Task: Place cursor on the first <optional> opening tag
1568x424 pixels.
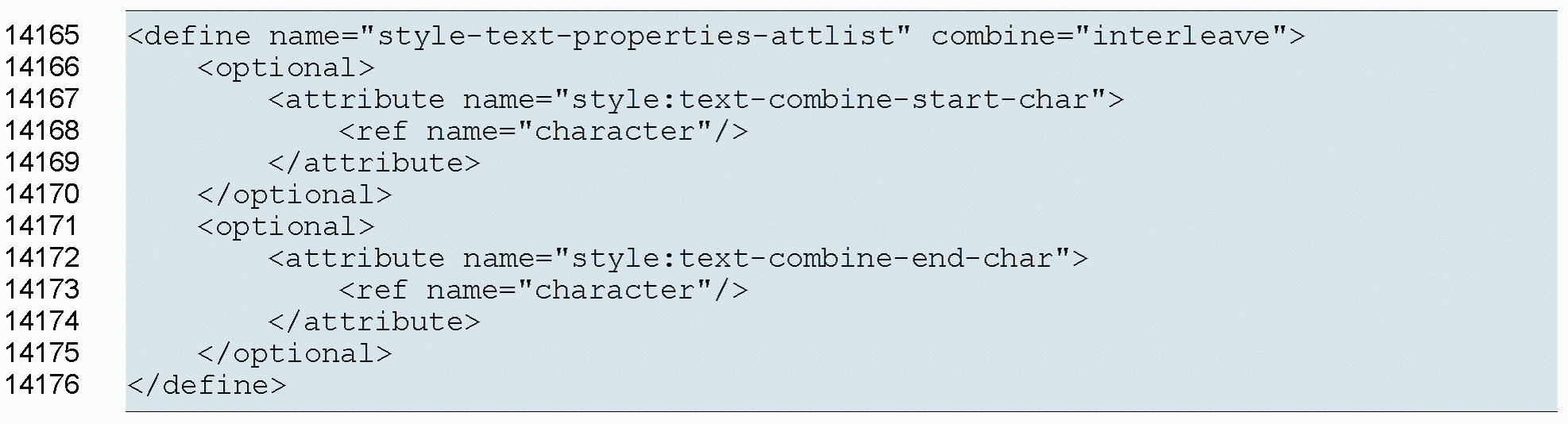Action: 285,68
